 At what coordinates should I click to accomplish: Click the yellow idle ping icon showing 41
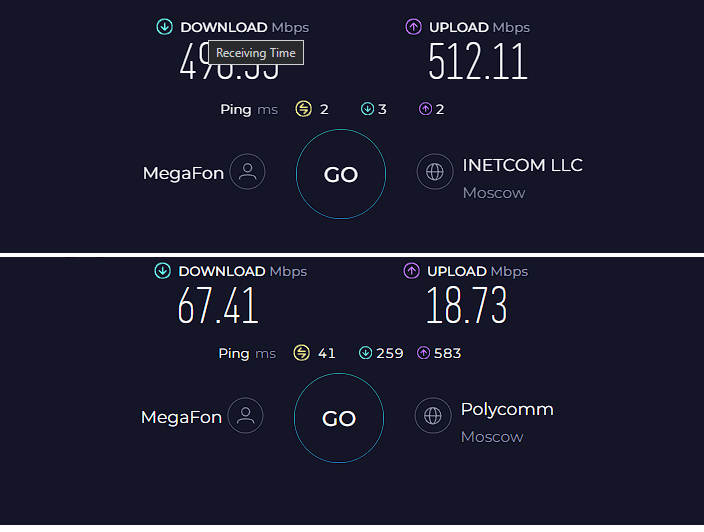[x=302, y=352]
